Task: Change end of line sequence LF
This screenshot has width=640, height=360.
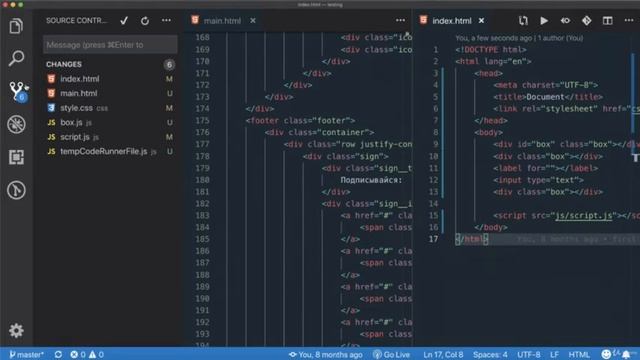Action: [x=554, y=354]
